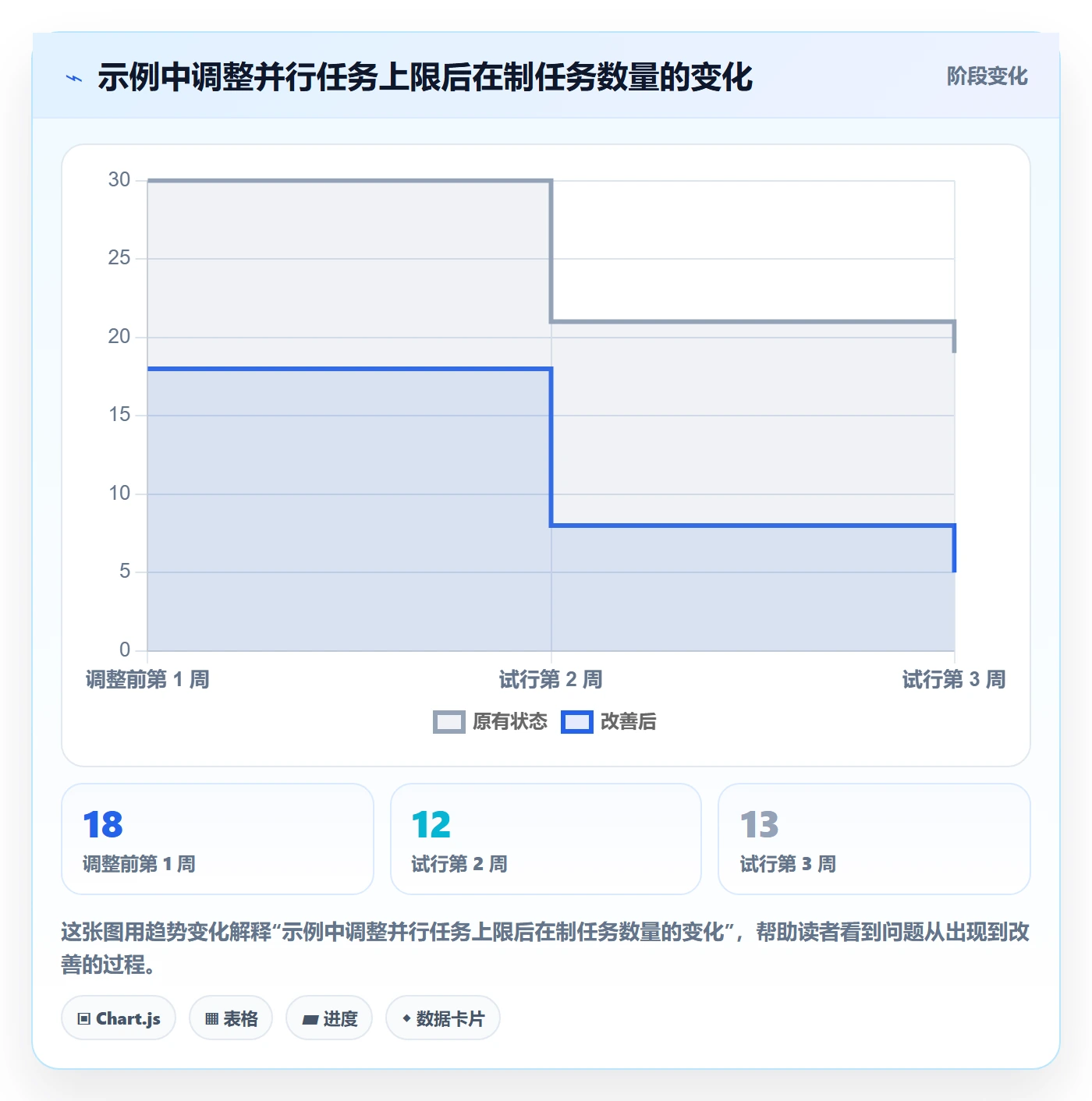This screenshot has width=1092, height=1101.
Task: Click x-axis label 试行第 3 周
Action: coord(954,680)
